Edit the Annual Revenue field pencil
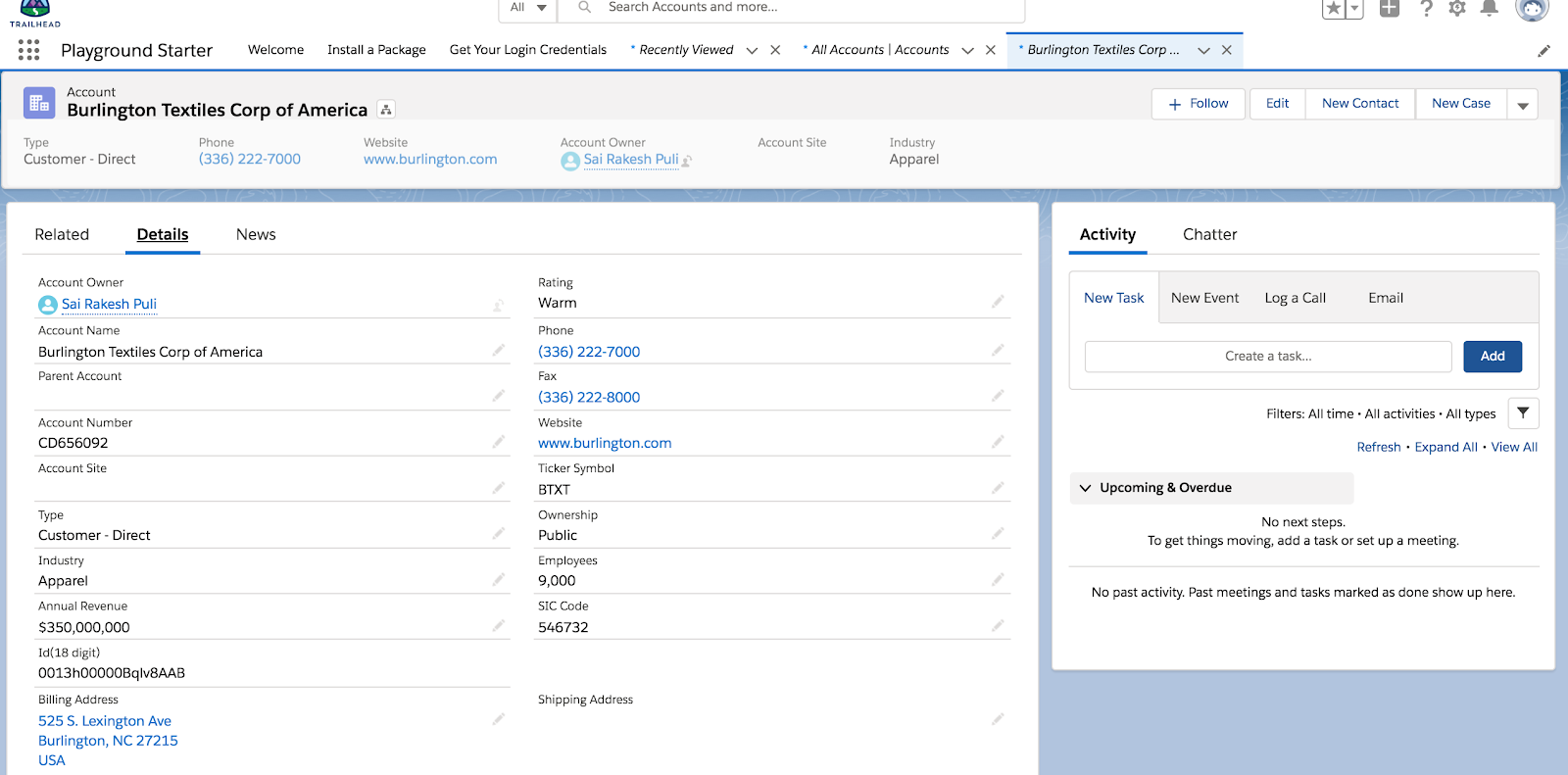This screenshot has height=775, width=1568. (499, 626)
